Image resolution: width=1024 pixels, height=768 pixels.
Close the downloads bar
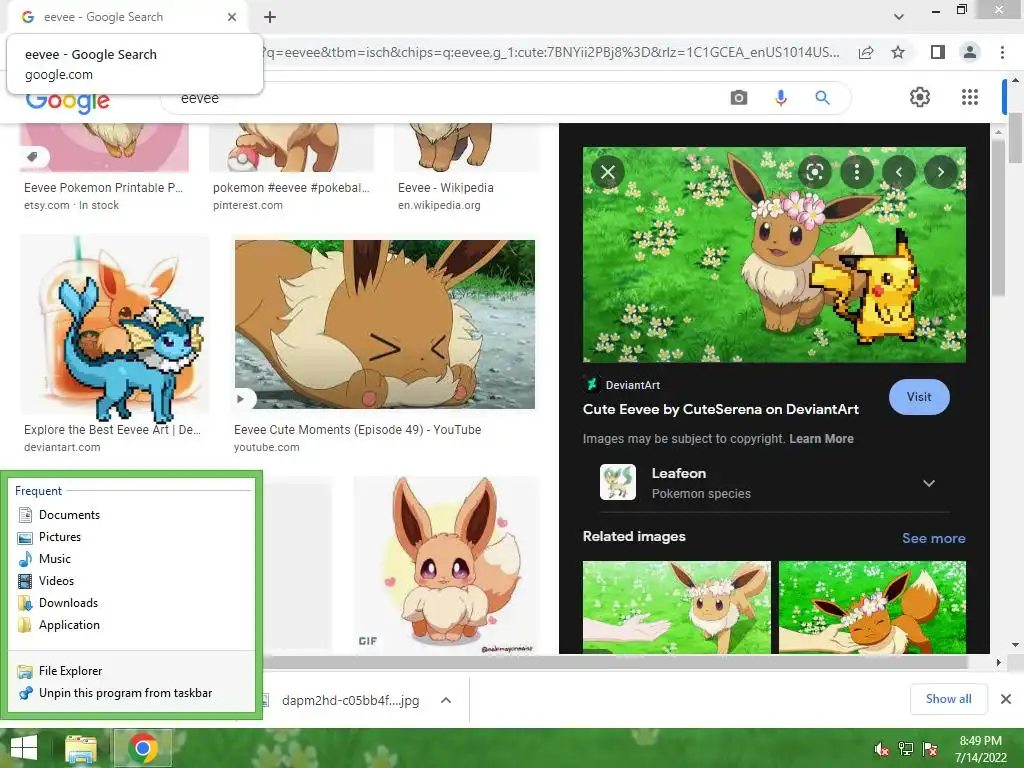[x=1006, y=699]
